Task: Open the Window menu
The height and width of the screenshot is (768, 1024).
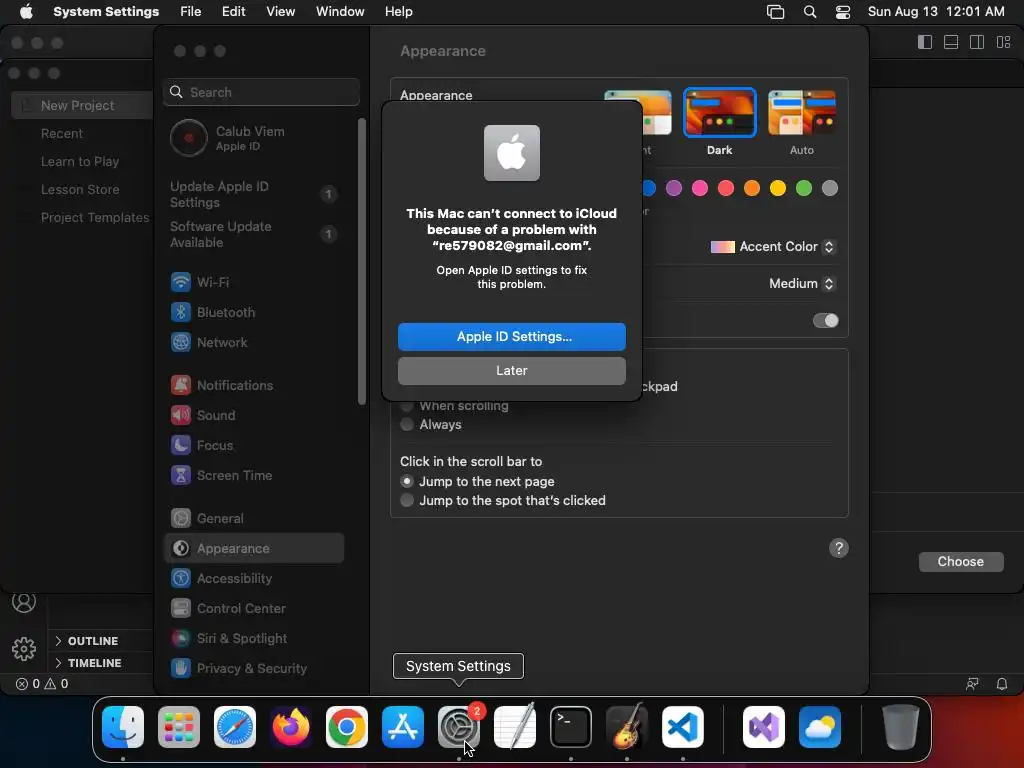Action: pyautogui.click(x=340, y=12)
